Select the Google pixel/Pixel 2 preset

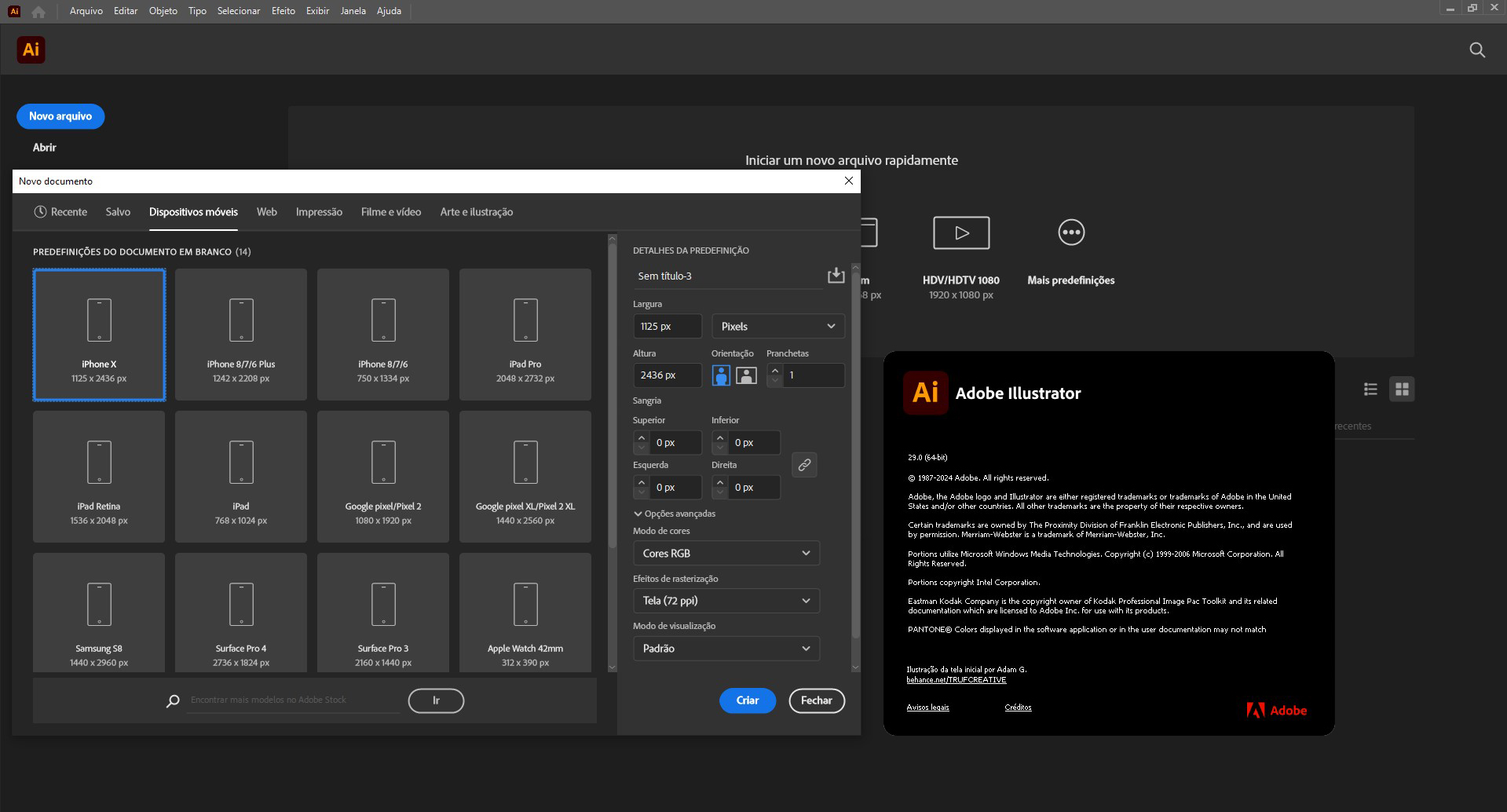(383, 477)
